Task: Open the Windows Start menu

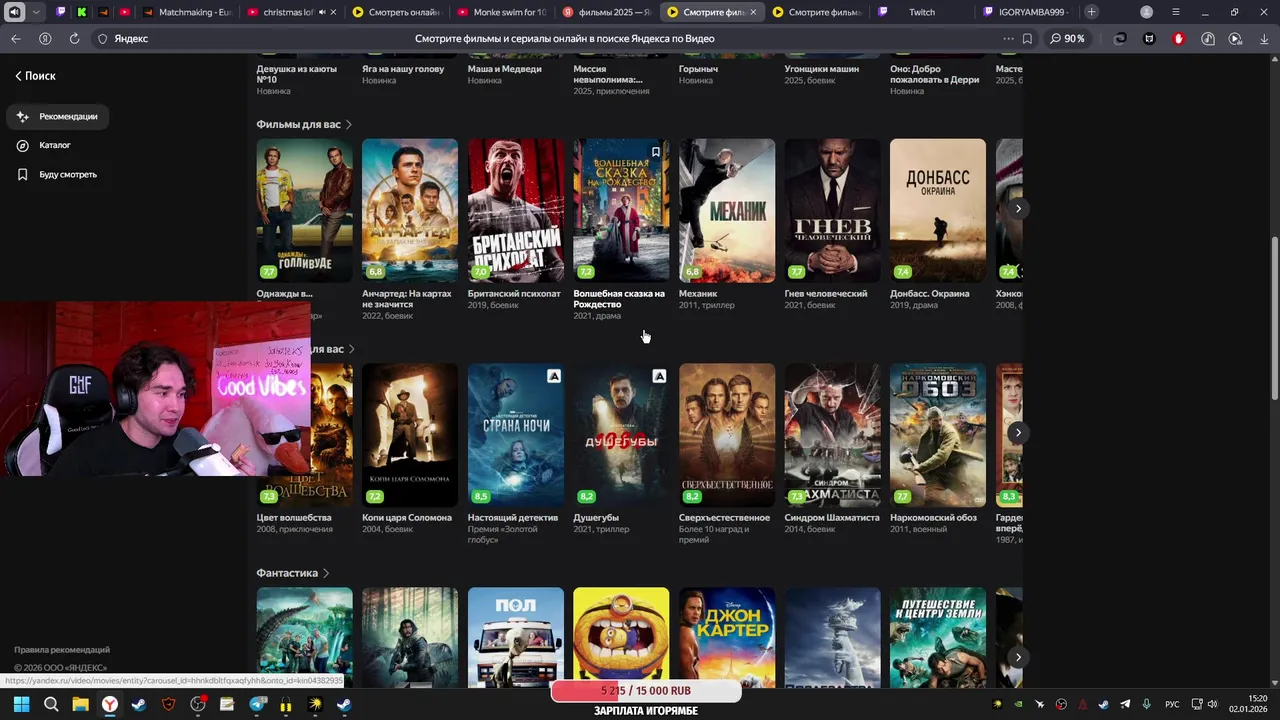Action: 21,704
